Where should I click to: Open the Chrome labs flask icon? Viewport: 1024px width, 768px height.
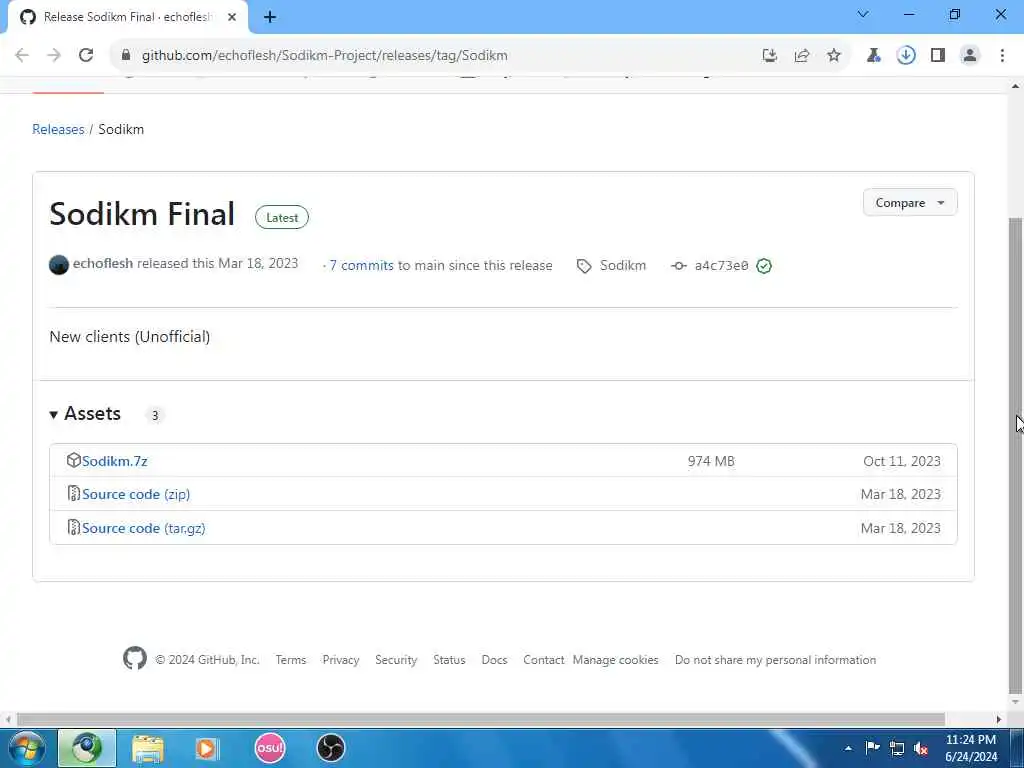coord(874,56)
